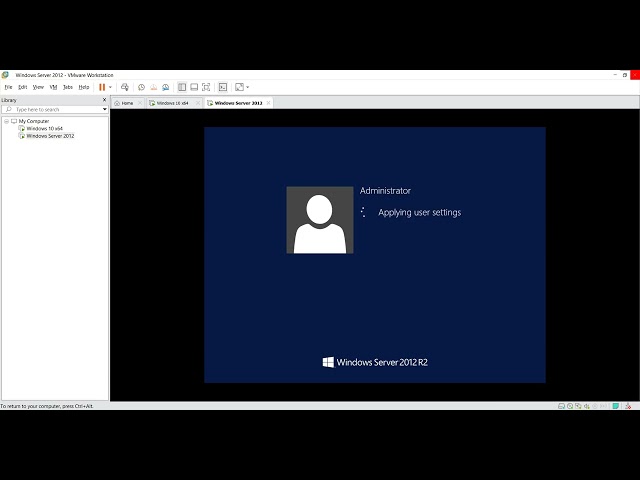Viewport: 640px width, 480px height.
Task: Close the Windows 10 x64 tab
Action: point(198,103)
